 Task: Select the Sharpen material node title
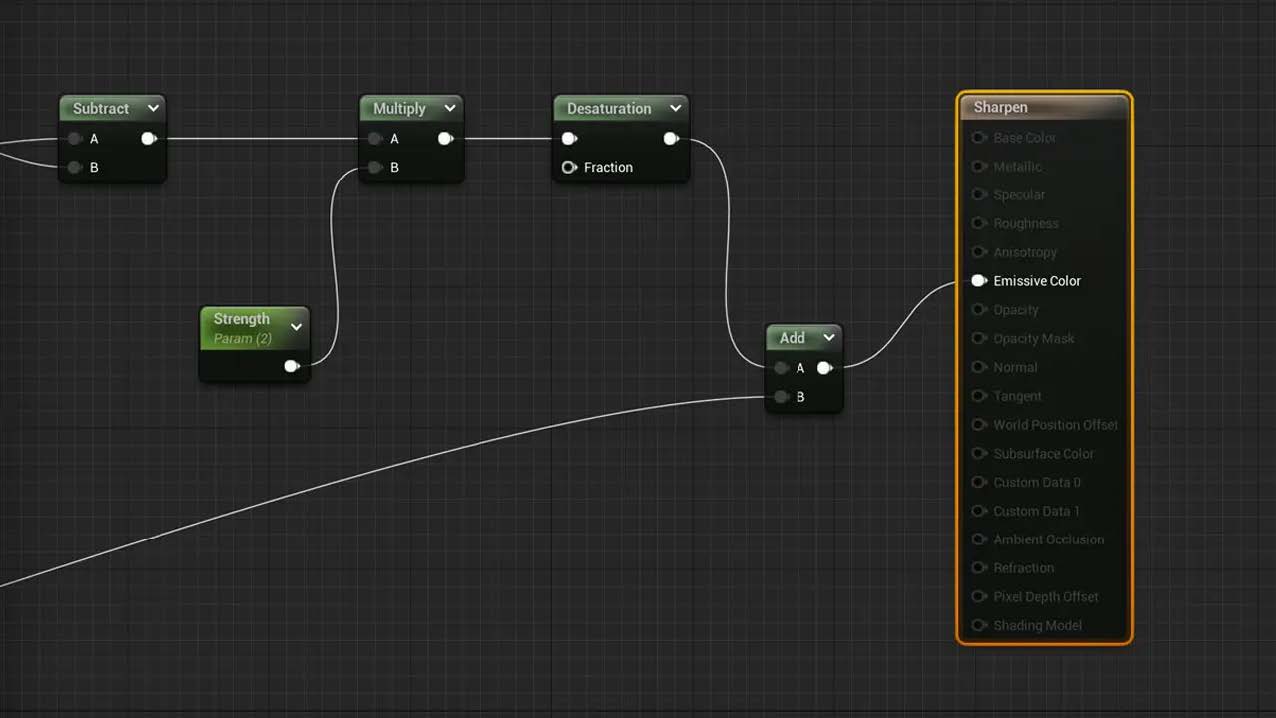pyautogui.click(x=1001, y=107)
